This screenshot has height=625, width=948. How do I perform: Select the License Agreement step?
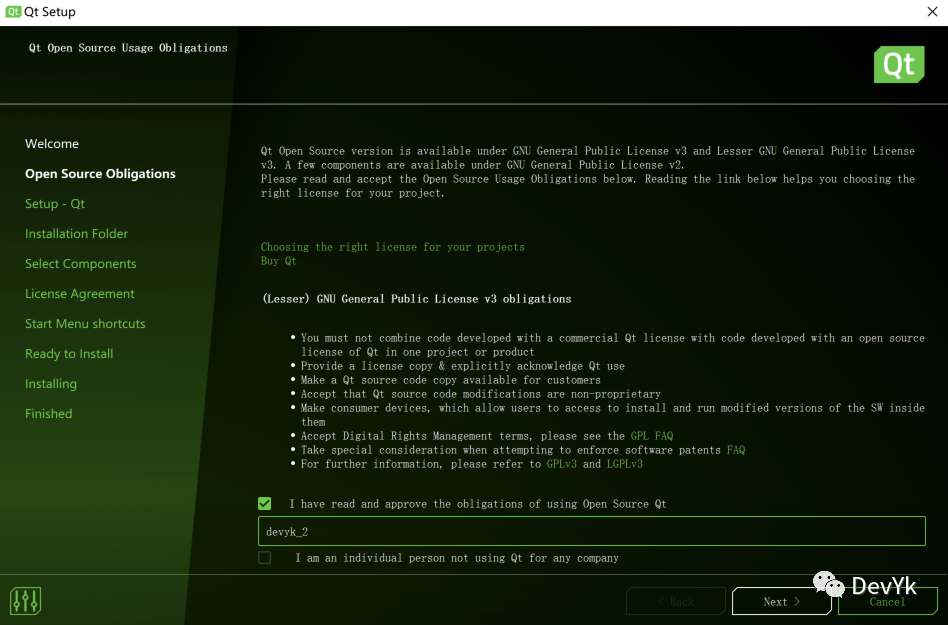point(80,294)
